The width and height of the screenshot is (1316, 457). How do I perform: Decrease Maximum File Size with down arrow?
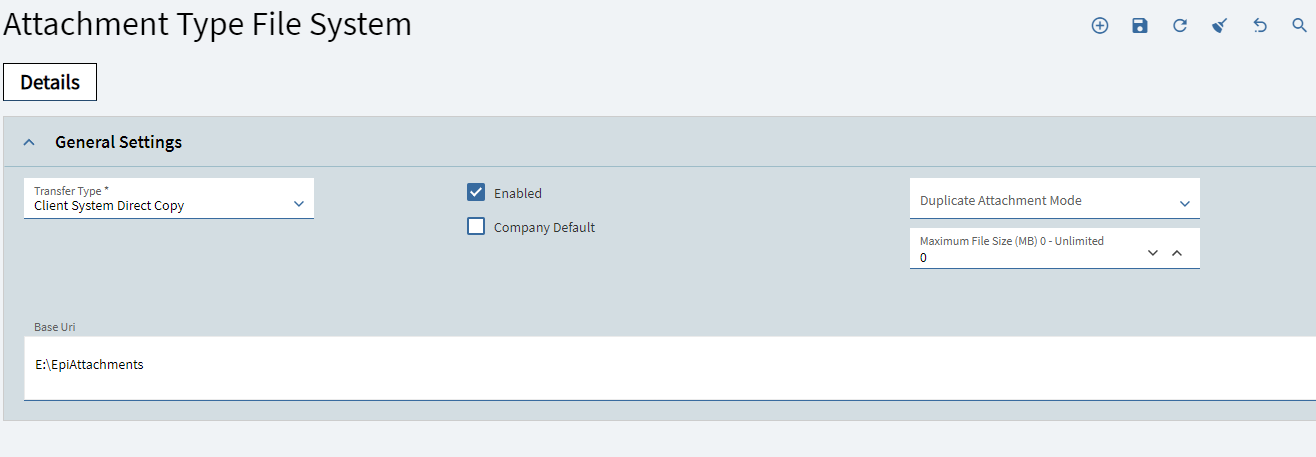click(1153, 253)
